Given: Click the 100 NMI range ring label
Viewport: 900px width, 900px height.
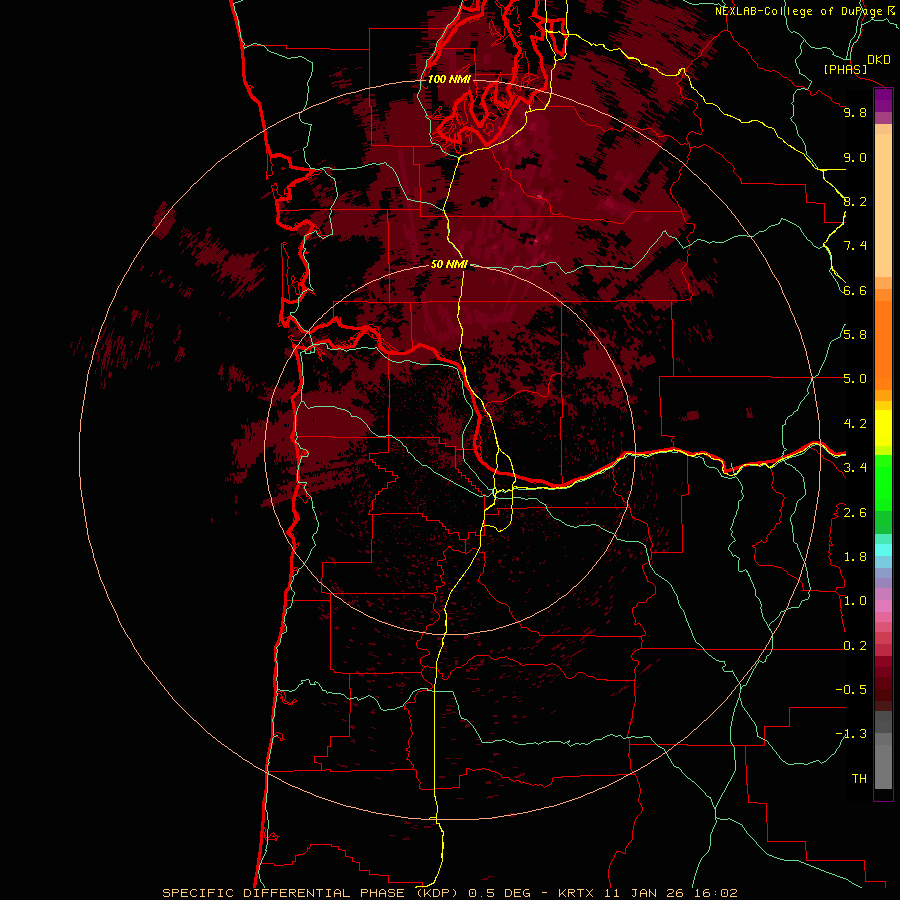Looking at the screenshot, I should coord(449,79).
